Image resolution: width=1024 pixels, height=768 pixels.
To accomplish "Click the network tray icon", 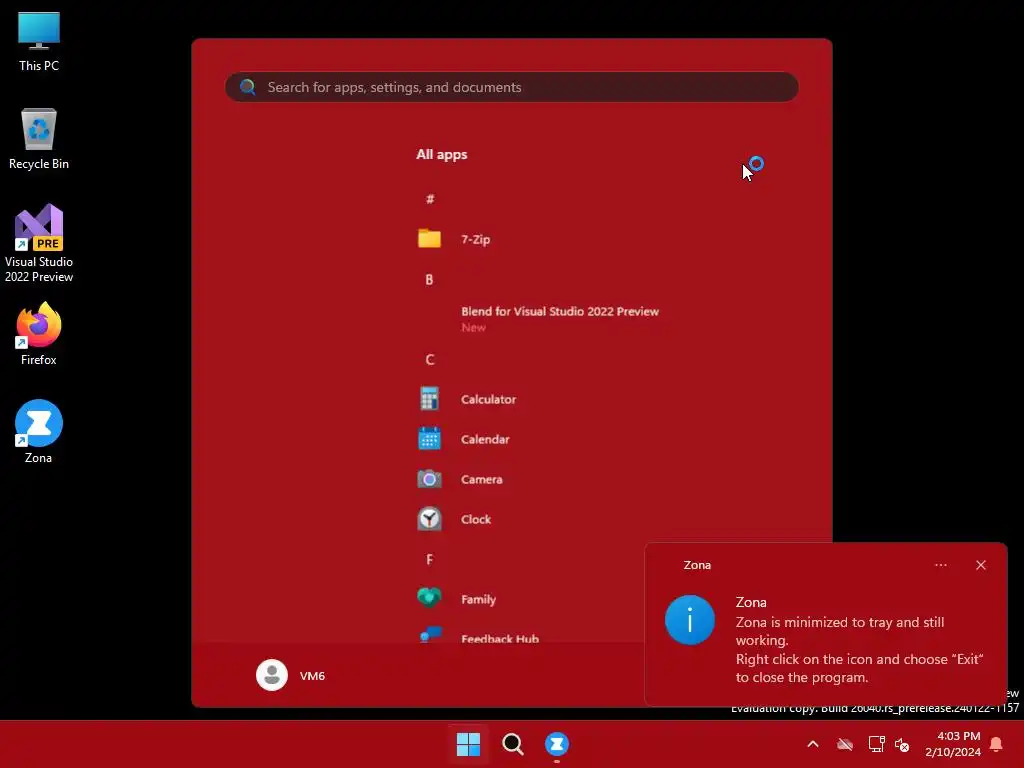I will (x=876, y=744).
